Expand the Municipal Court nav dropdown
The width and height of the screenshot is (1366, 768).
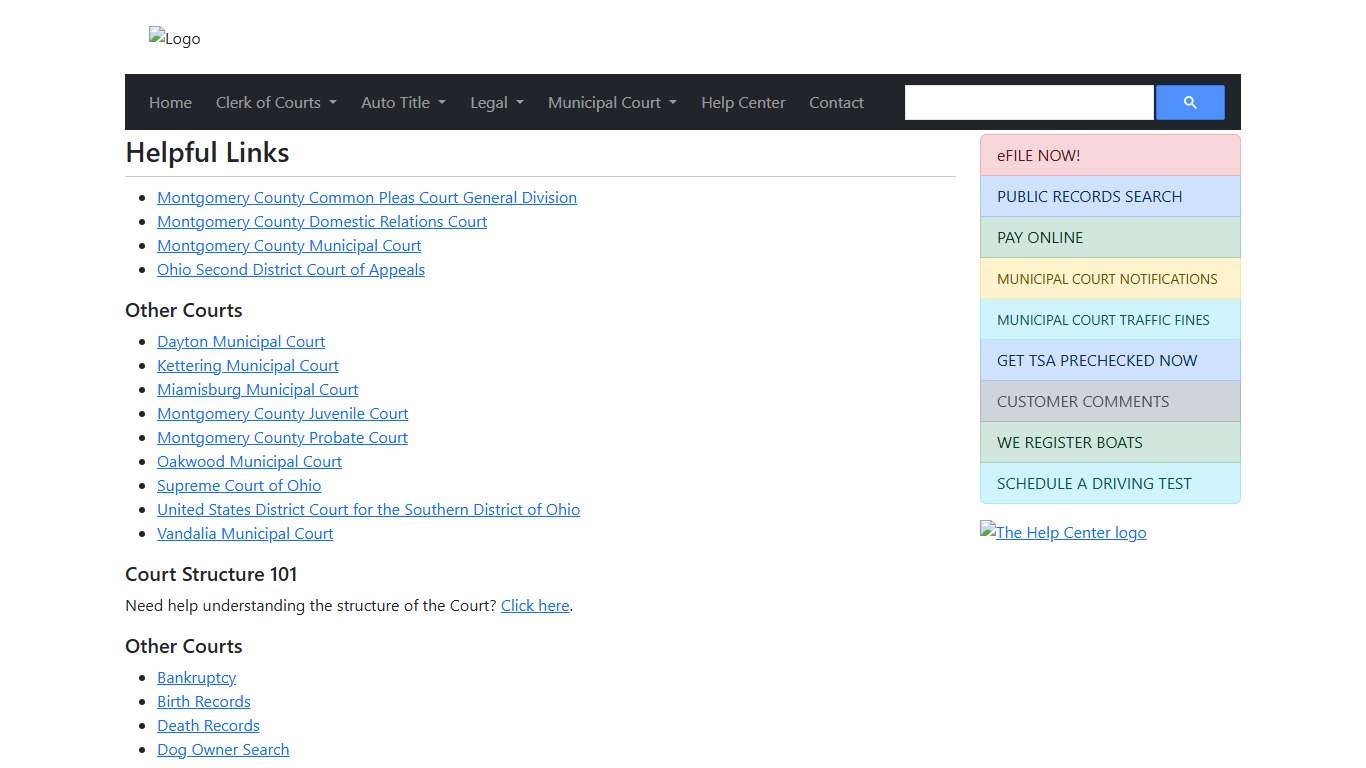612,102
